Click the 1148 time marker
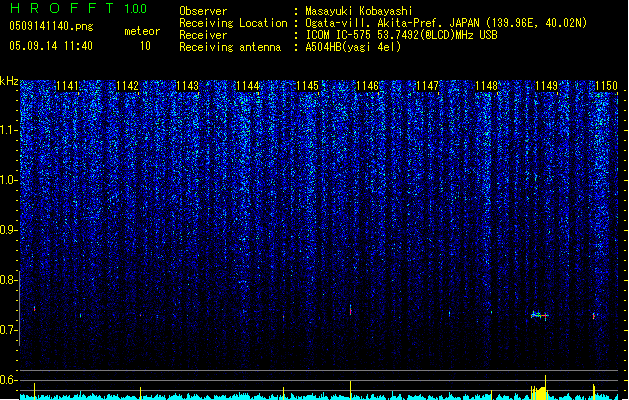 (487, 86)
